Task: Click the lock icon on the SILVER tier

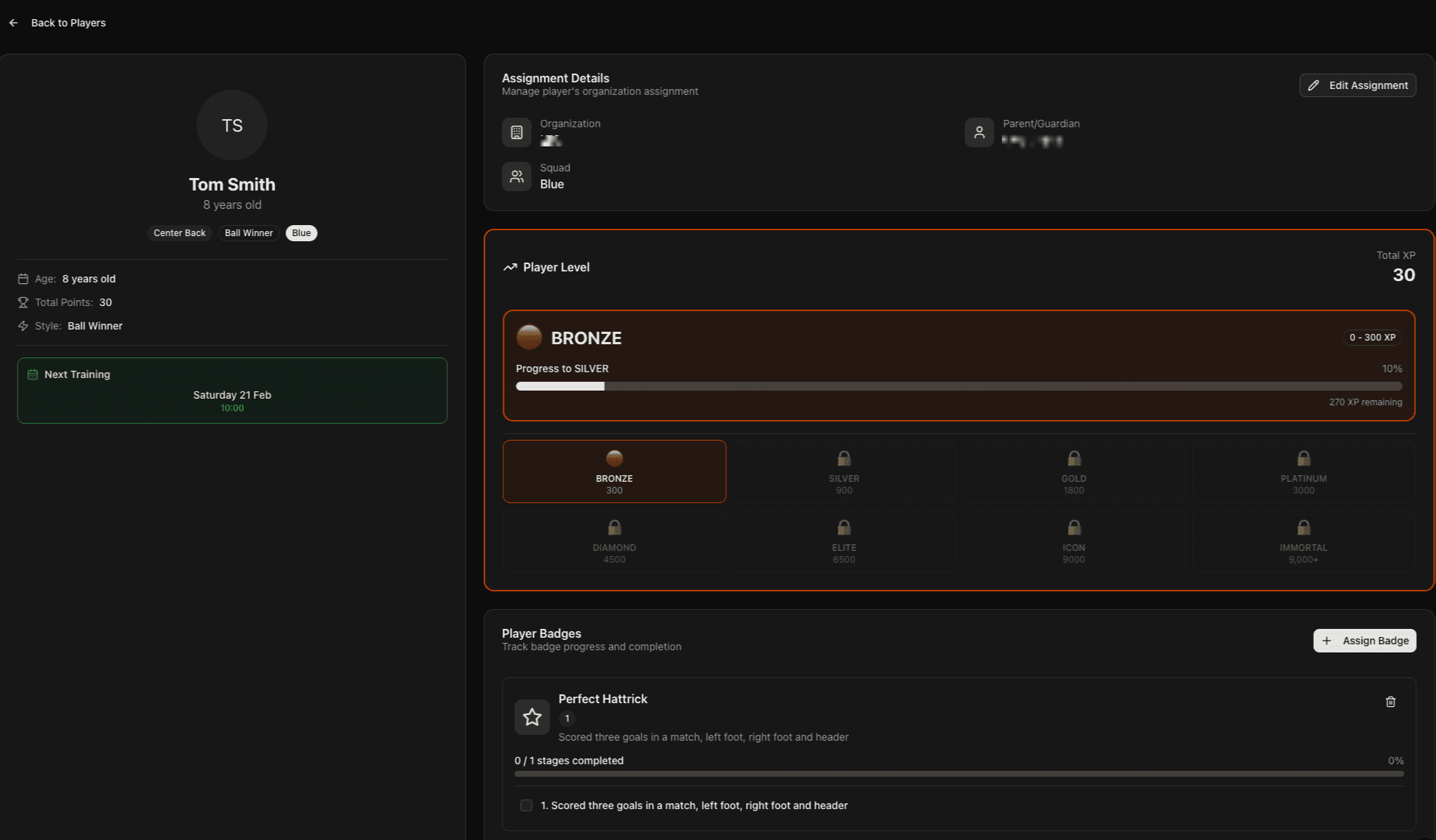Action: 844,458
